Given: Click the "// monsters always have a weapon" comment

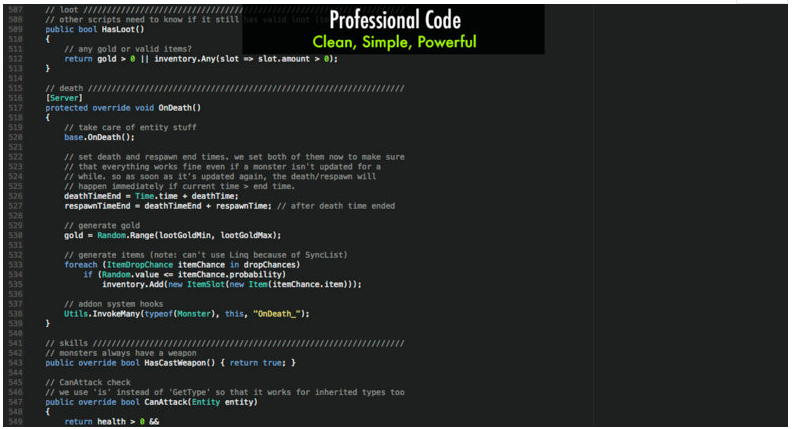Looking at the screenshot, I should (x=121, y=353).
